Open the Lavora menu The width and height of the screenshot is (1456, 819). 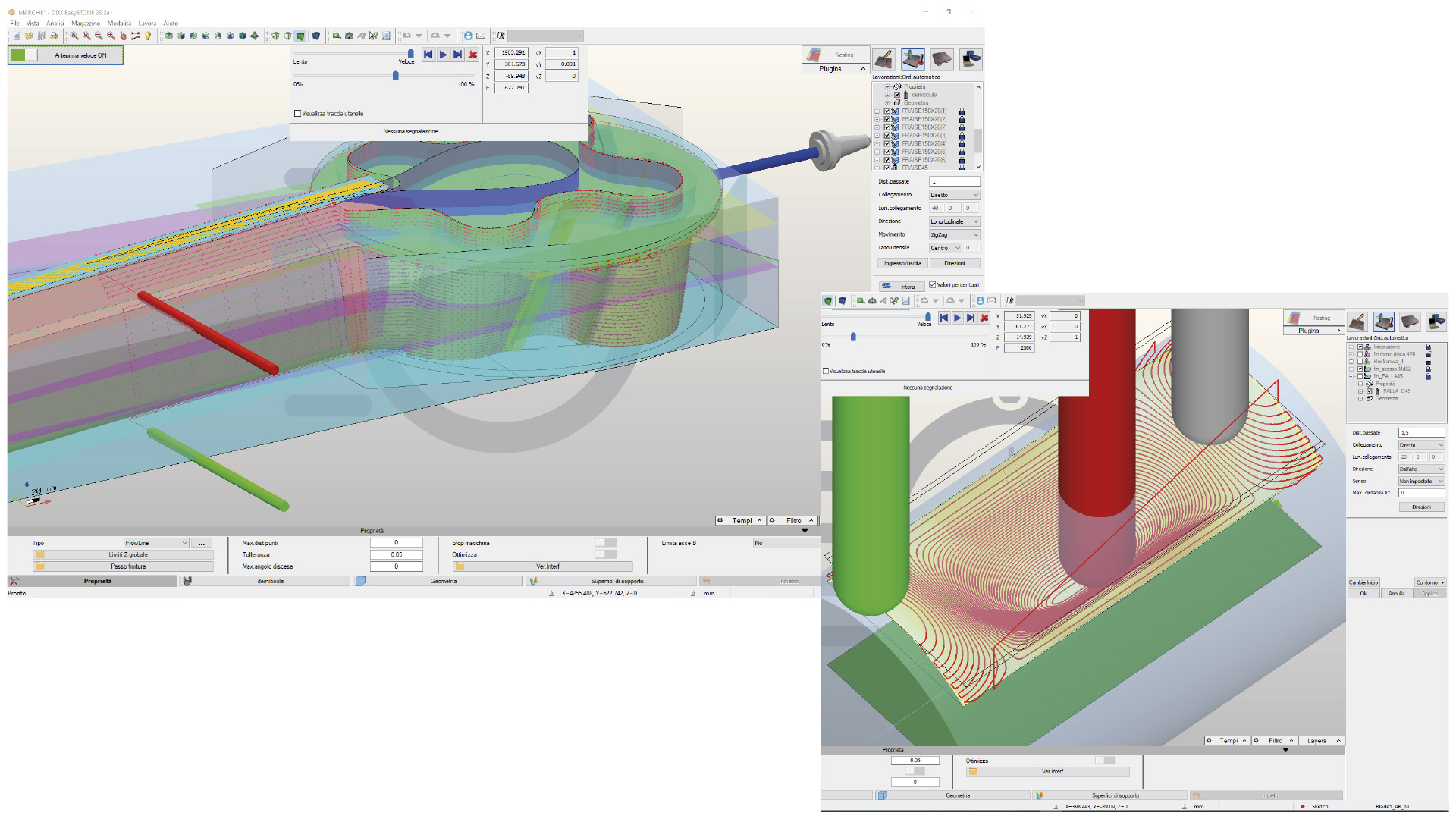[147, 24]
